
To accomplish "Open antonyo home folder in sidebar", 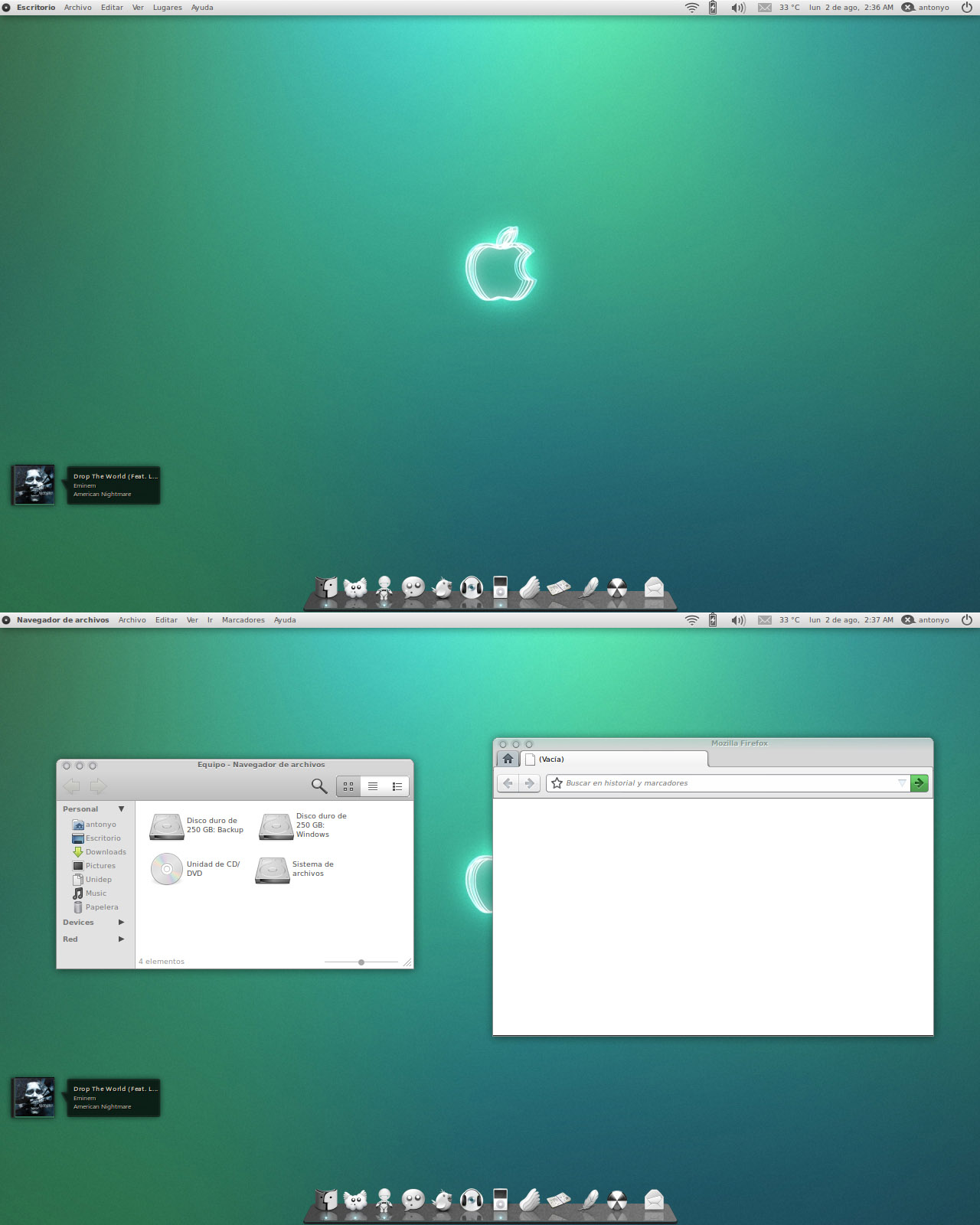I will tap(94, 825).
